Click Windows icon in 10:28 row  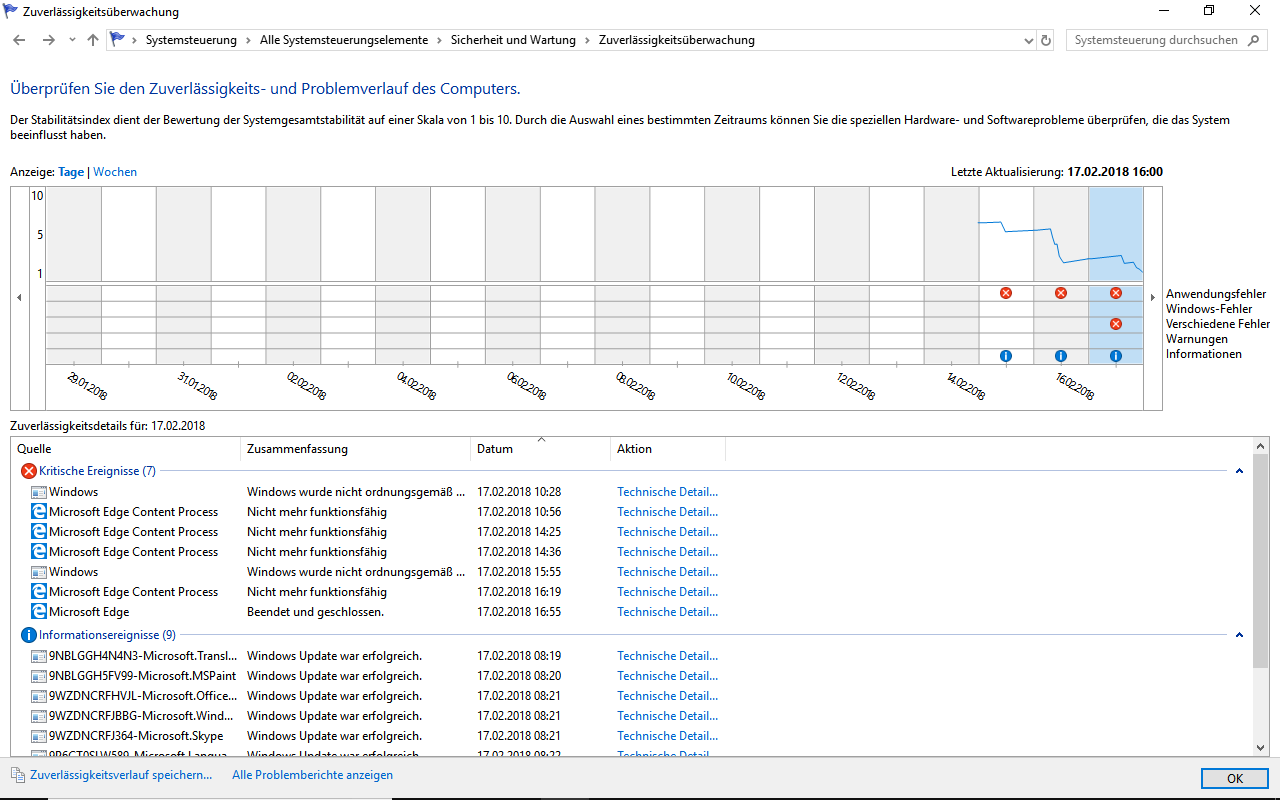(x=39, y=492)
